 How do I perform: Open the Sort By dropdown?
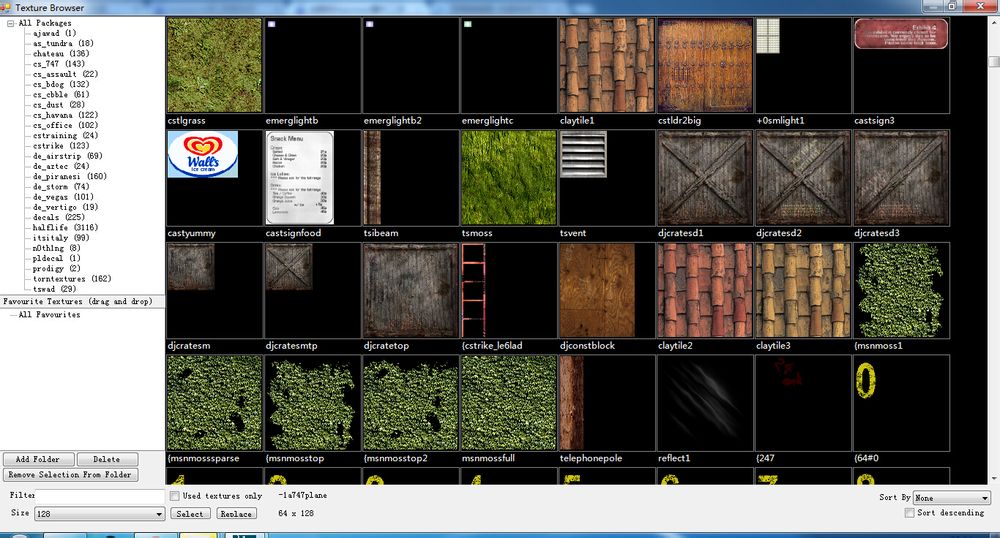tap(950, 498)
